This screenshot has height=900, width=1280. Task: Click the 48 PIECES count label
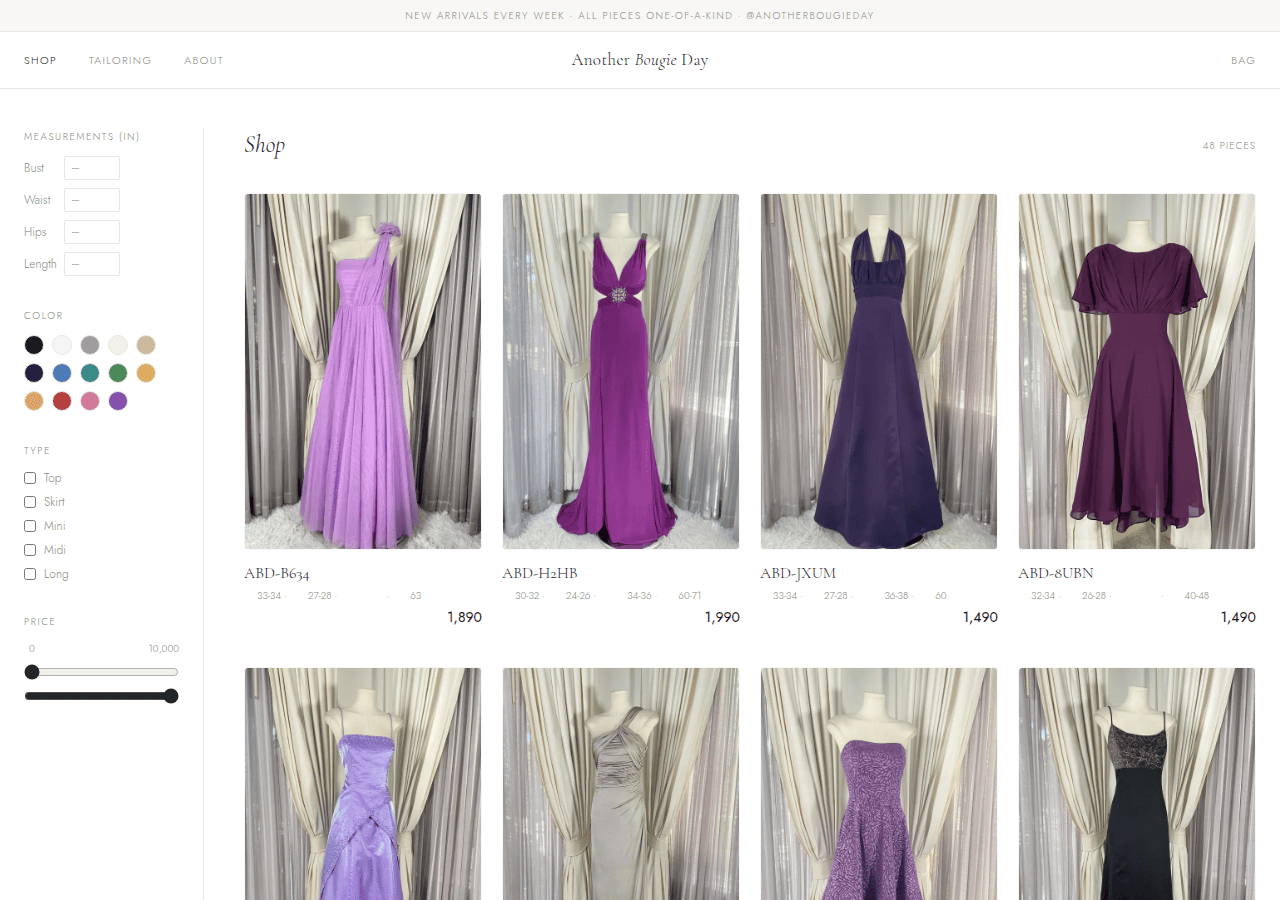[x=1229, y=146]
